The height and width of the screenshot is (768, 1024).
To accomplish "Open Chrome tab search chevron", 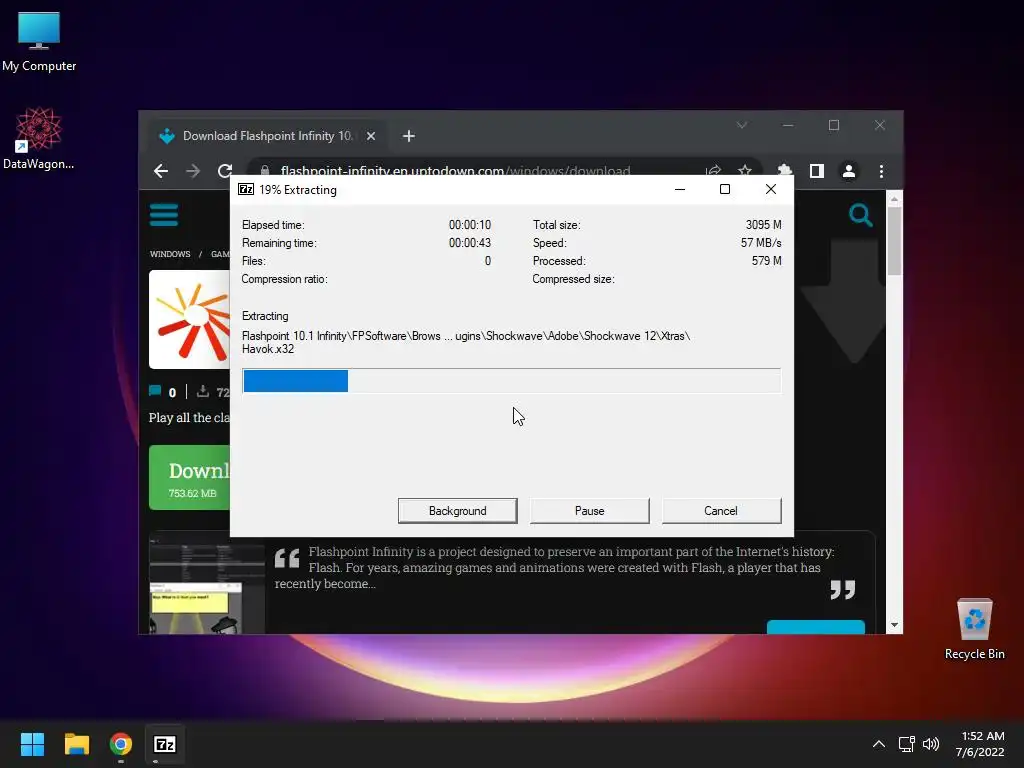I will tap(741, 125).
